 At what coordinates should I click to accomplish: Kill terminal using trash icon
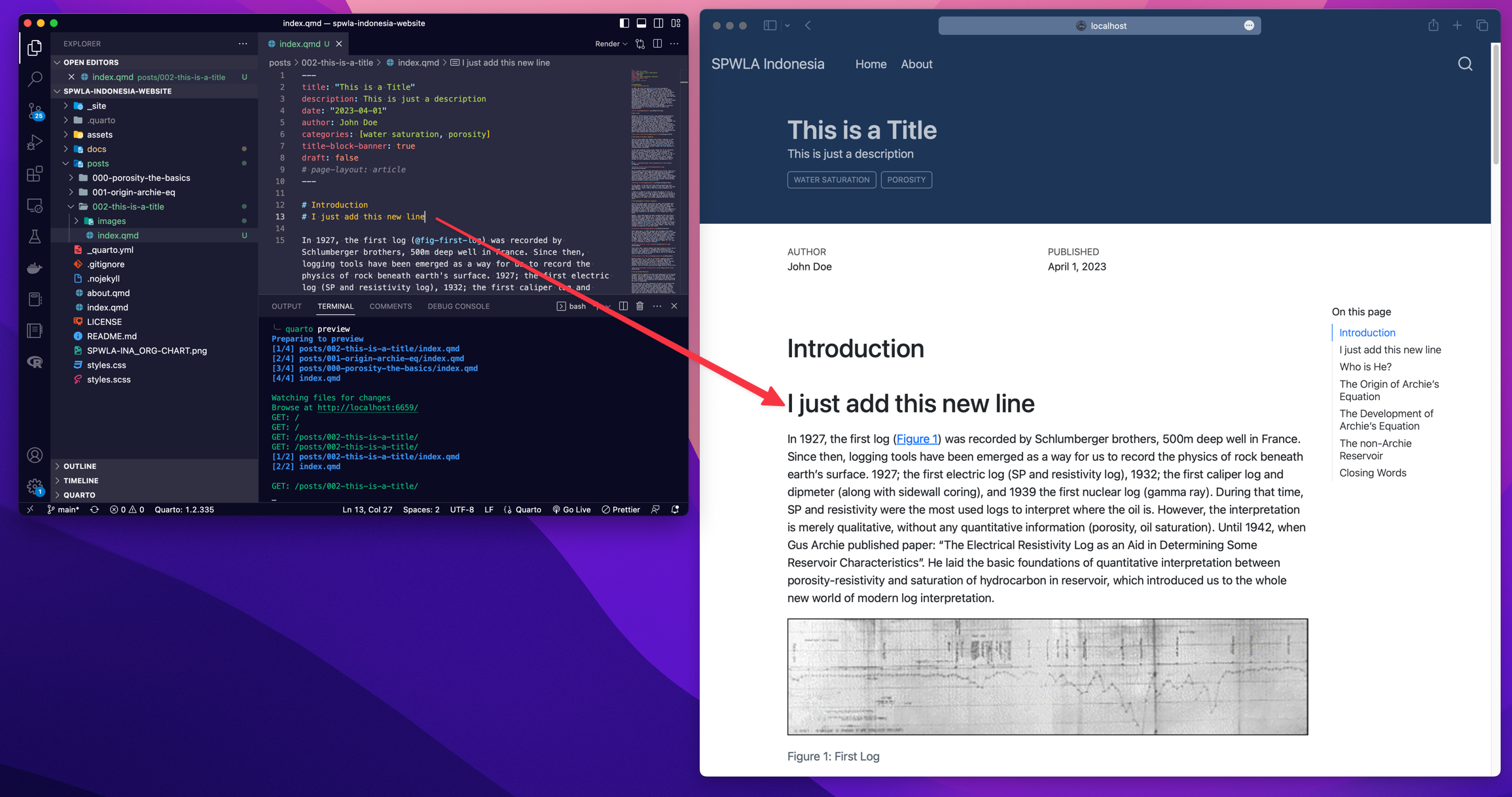640,306
